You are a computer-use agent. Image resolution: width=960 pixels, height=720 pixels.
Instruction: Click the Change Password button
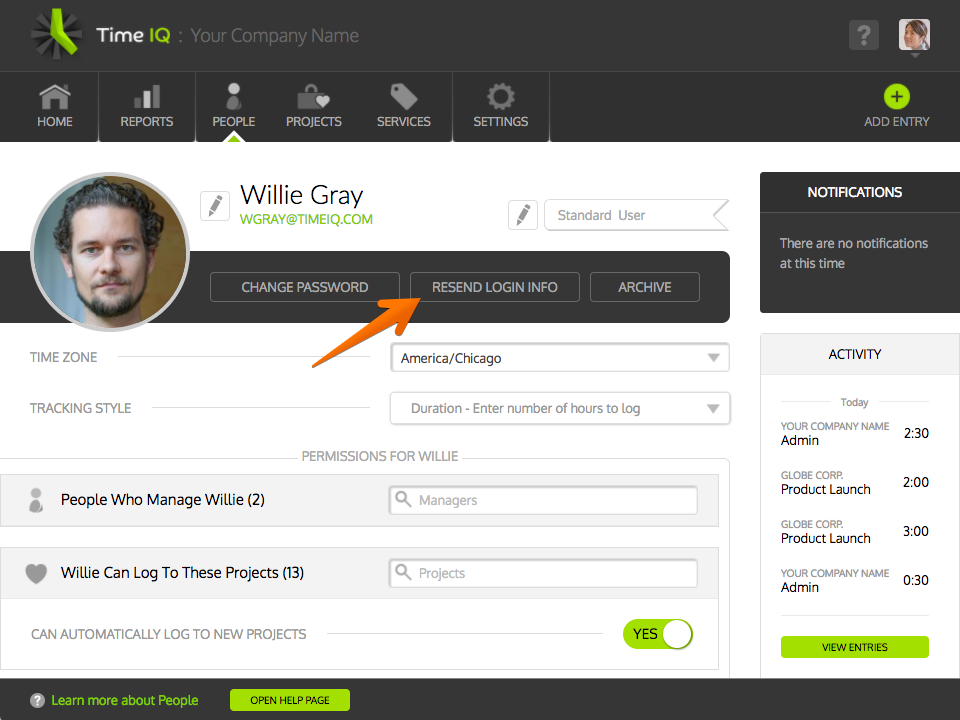[x=305, y=287]
